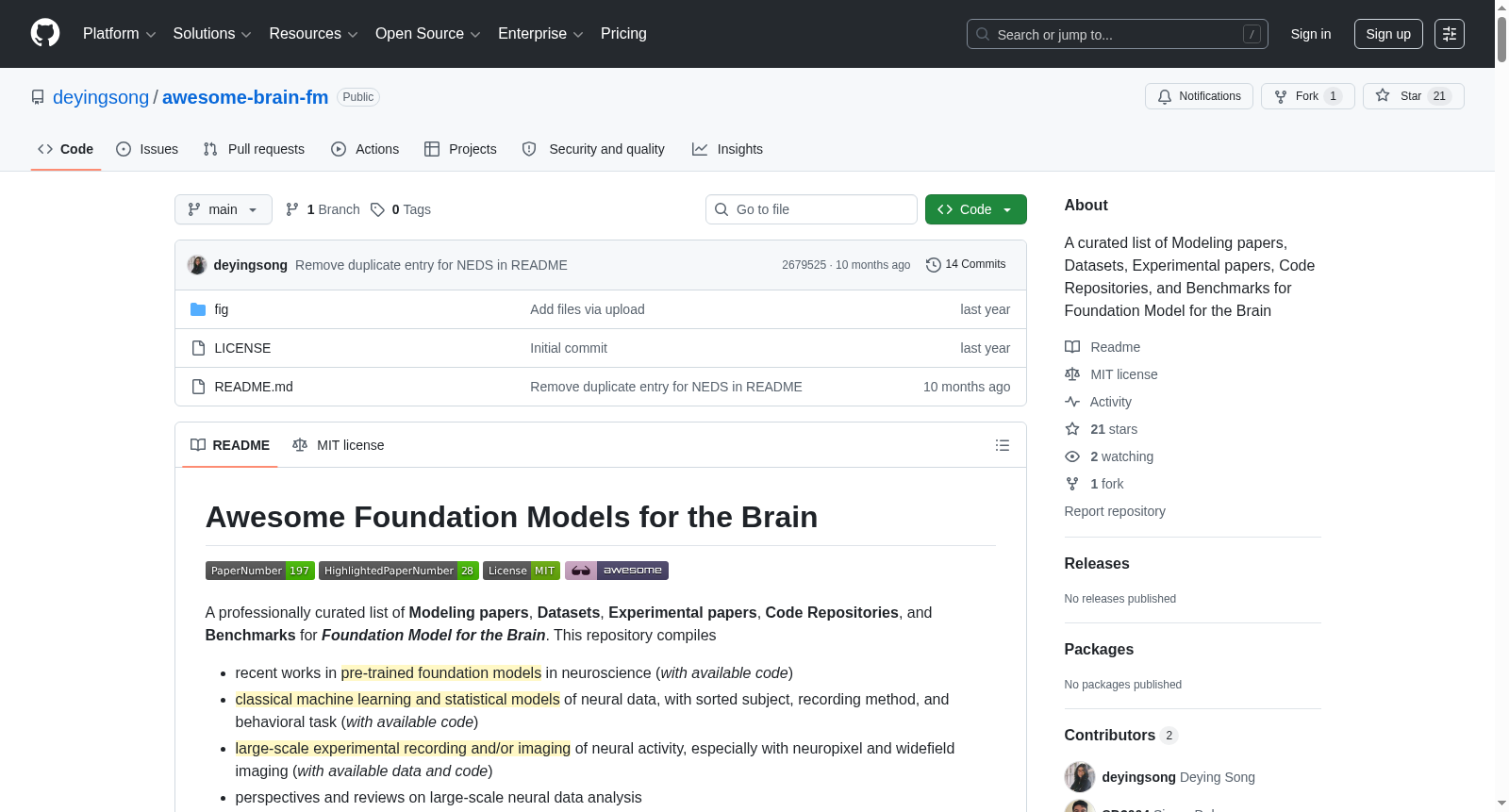Click the branch icon beside 1 Branch

tap(292, 209)
